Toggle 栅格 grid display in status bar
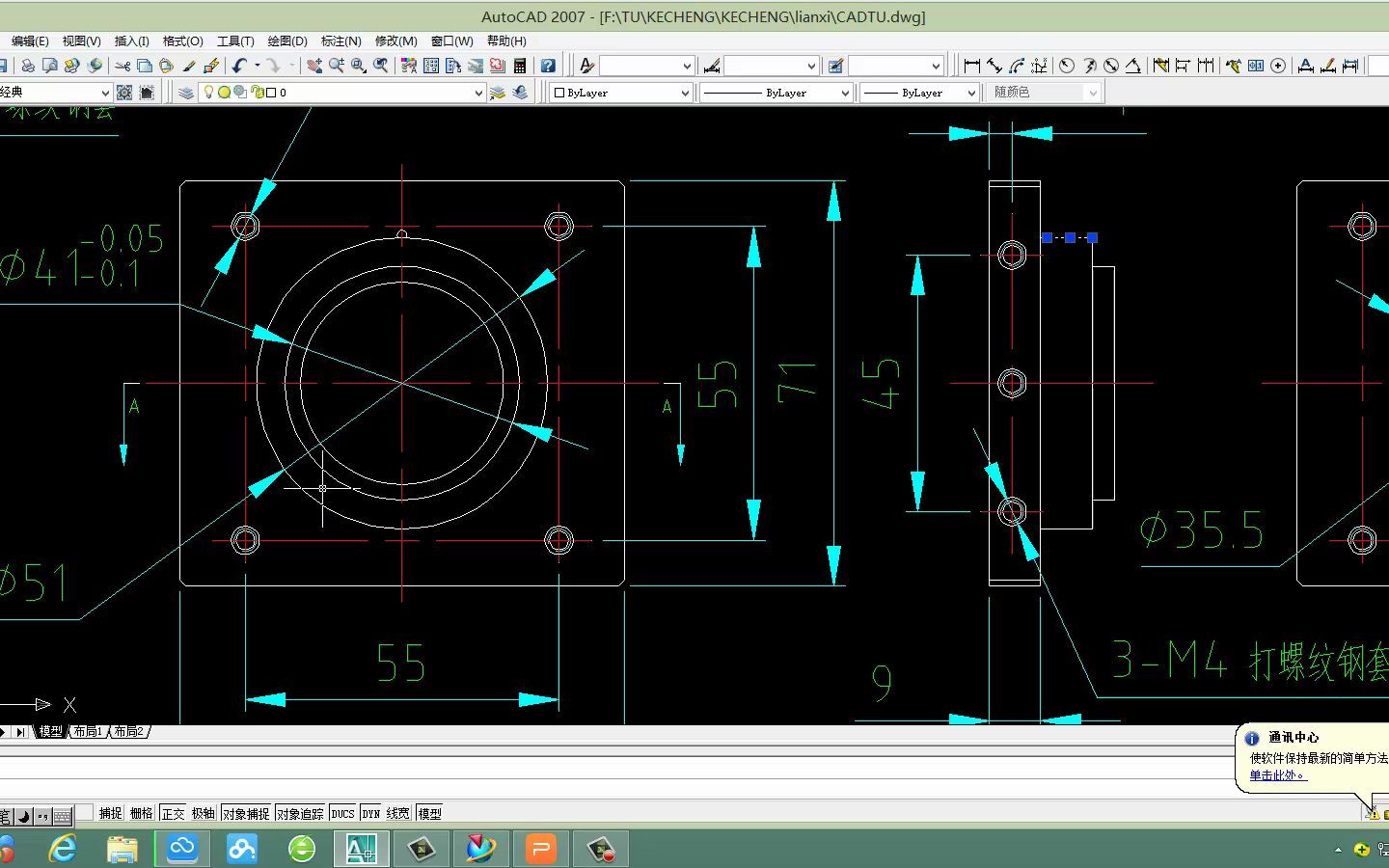The width and height of the screenshot is (1389, 868). click(142, 813)
